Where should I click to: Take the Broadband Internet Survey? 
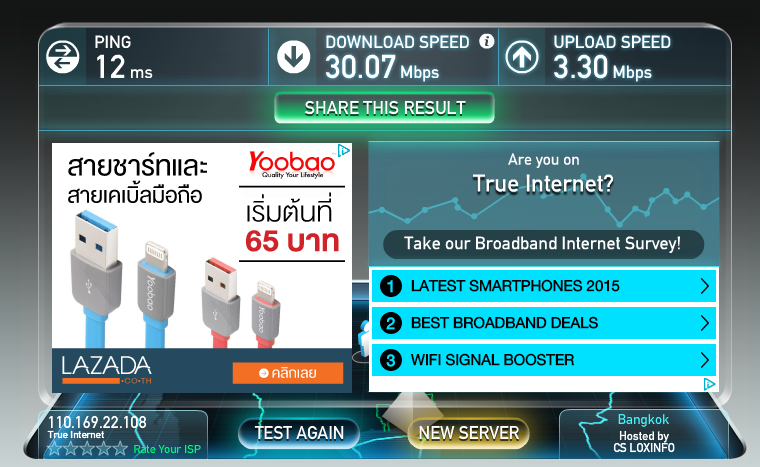pos(543,243)
